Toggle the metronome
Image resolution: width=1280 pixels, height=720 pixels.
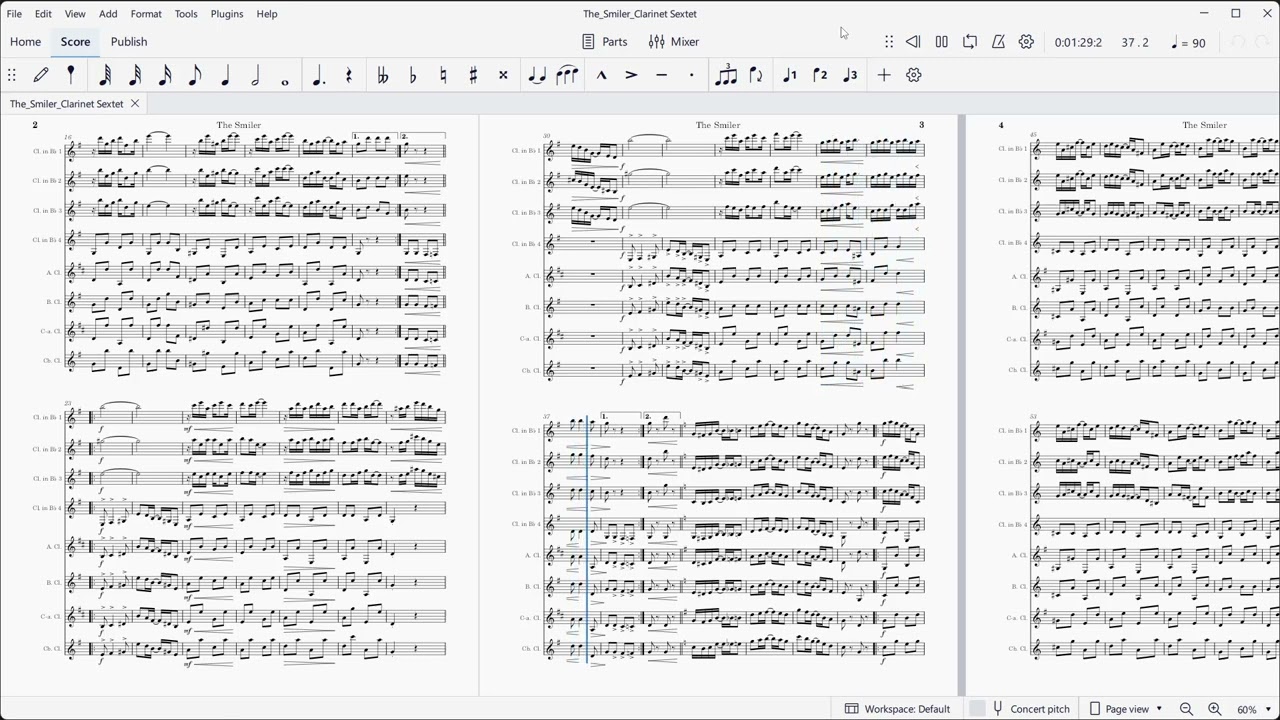click(x=998, y=42)
